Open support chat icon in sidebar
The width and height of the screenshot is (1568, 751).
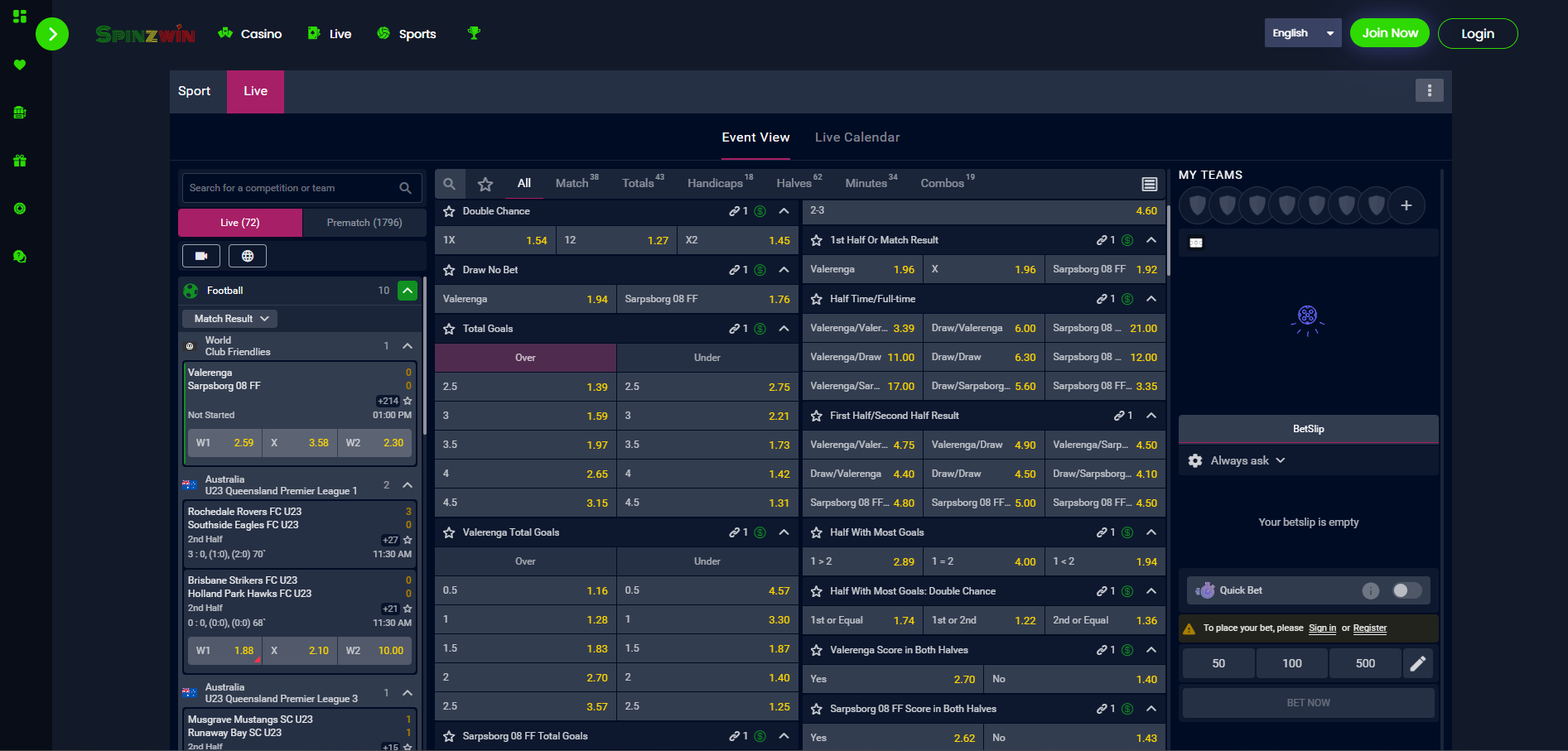(20, 257)
